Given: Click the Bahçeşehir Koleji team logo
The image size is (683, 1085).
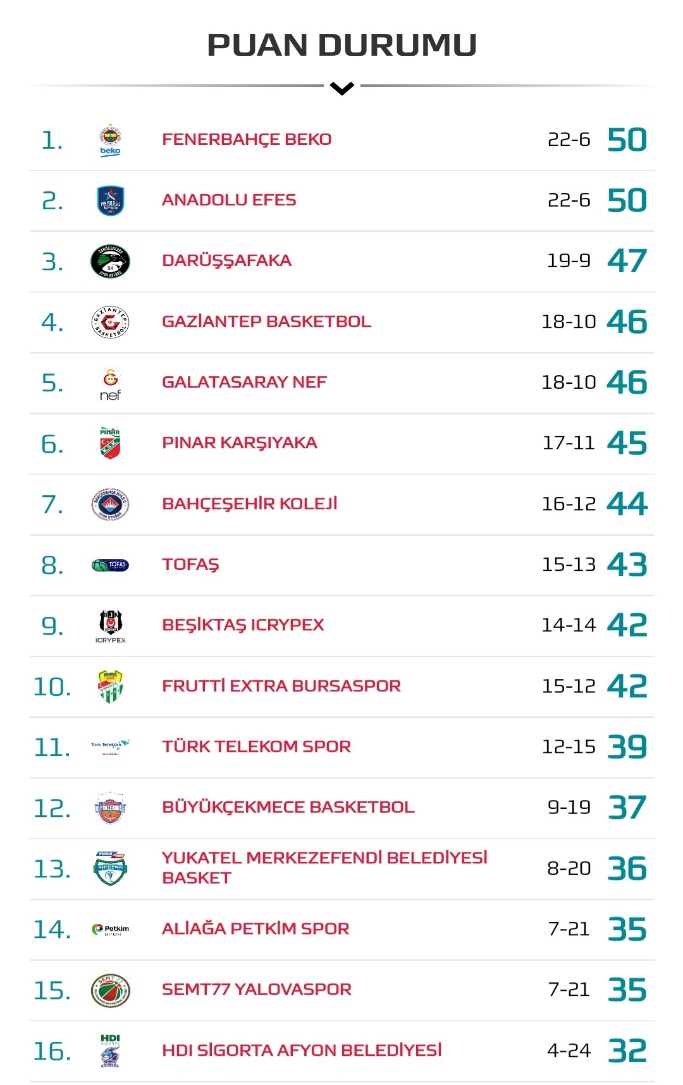Looking at the screenshot, I should pos(110,504).
